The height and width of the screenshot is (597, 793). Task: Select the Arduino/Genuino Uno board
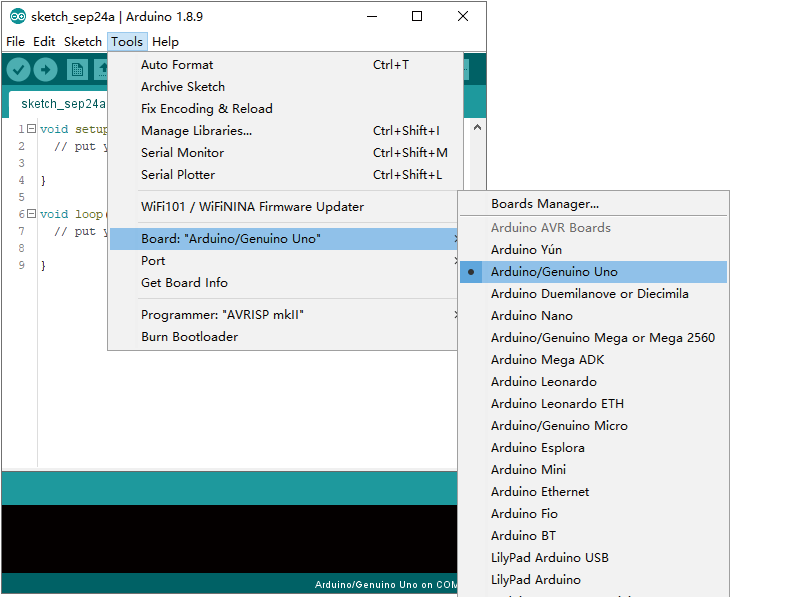point(594,272)
